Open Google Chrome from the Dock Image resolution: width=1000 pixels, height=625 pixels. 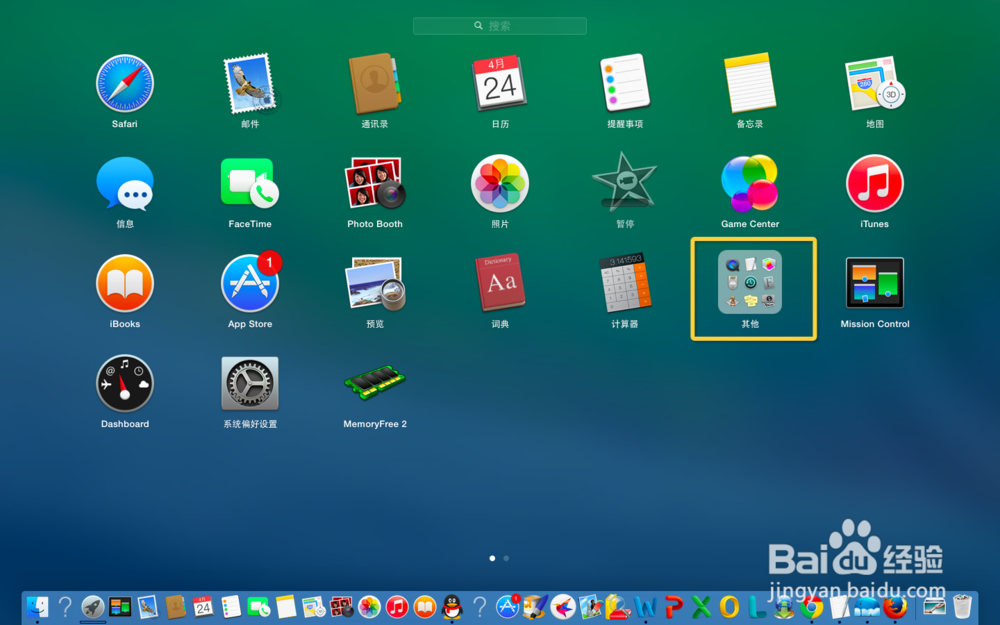812,607
